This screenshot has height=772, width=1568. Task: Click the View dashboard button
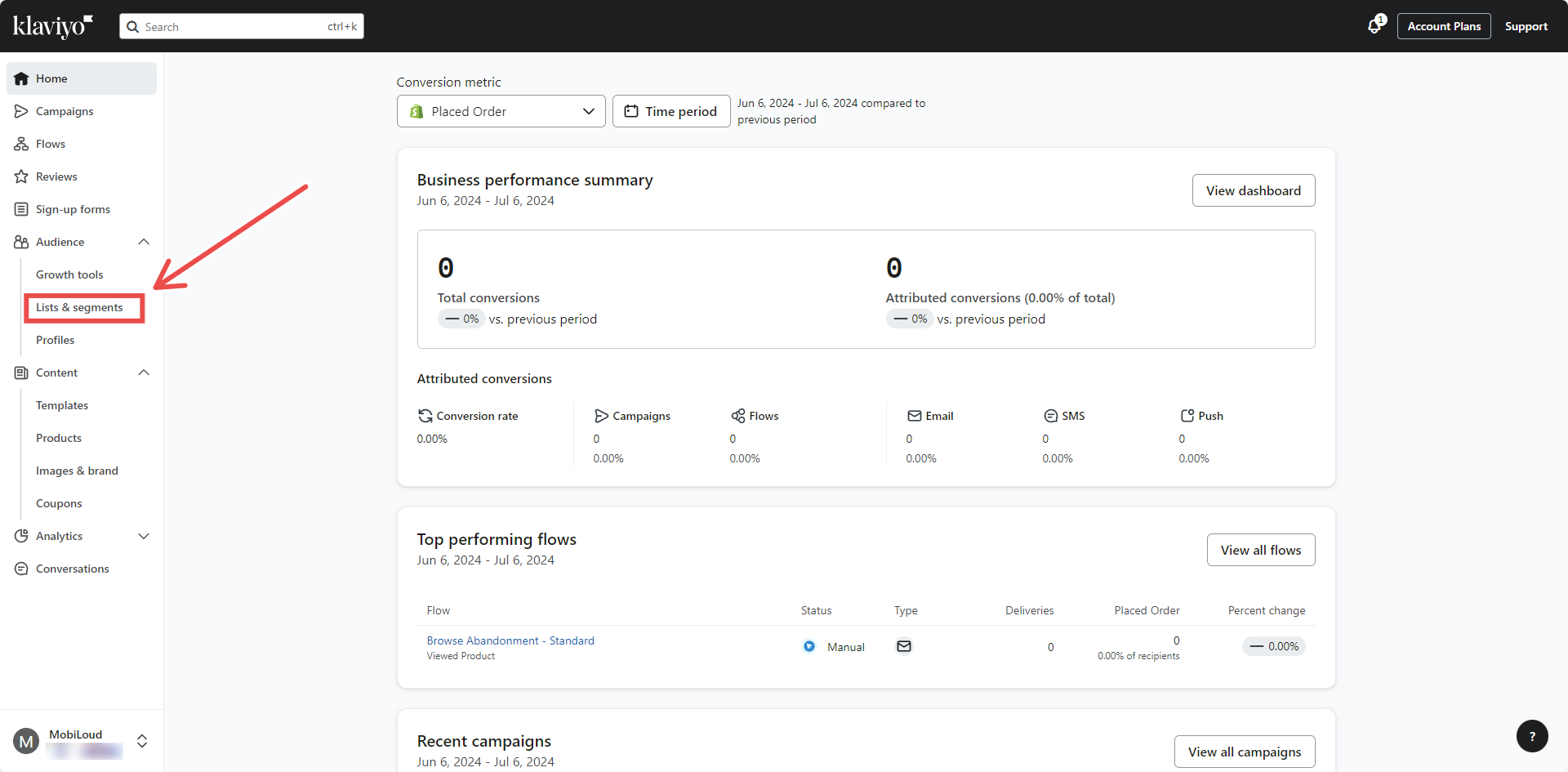(1253, 190)
